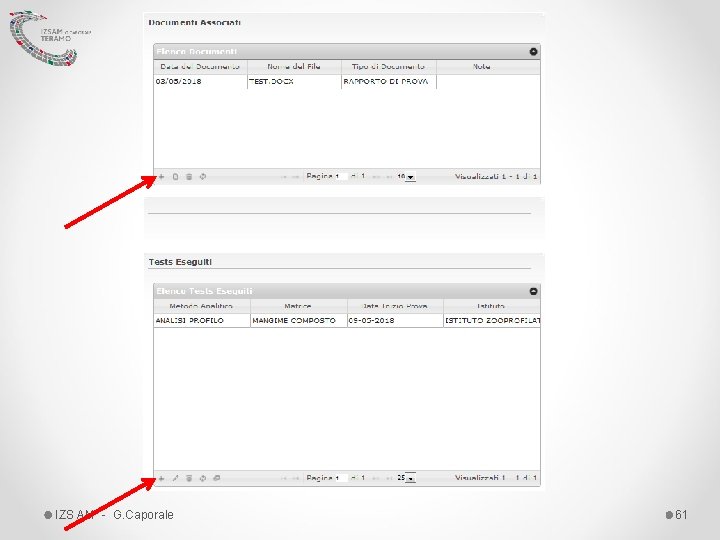
Task: Select the MANGIME COMPOSTO cell
Action: click(x=298, y=321)
